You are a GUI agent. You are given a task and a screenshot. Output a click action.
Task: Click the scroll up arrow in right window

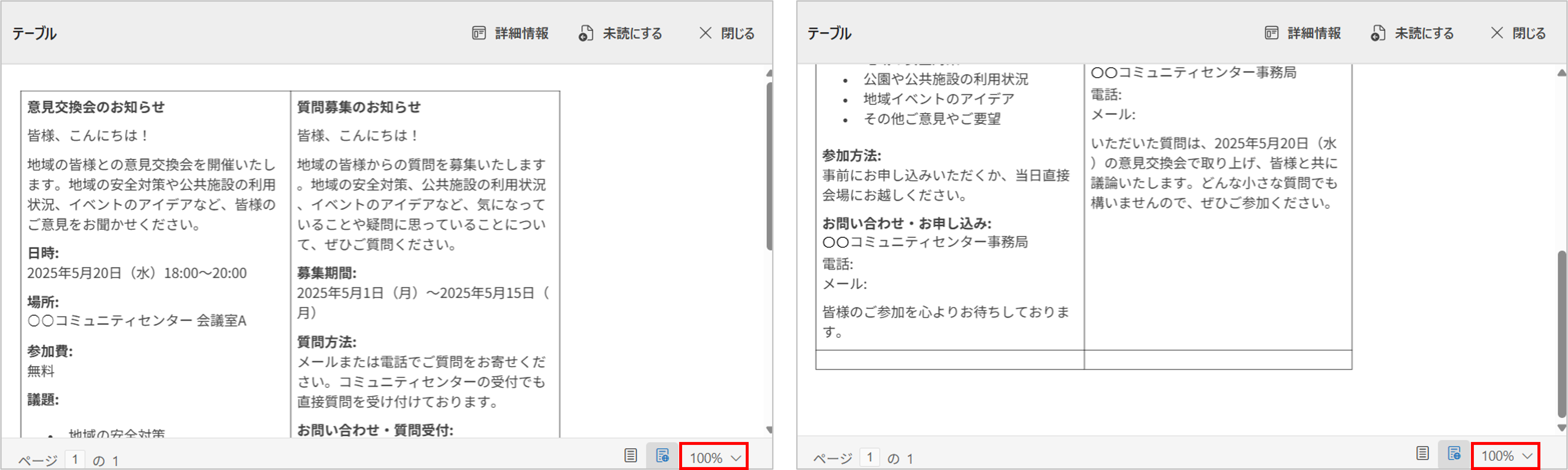point(1561,73)
